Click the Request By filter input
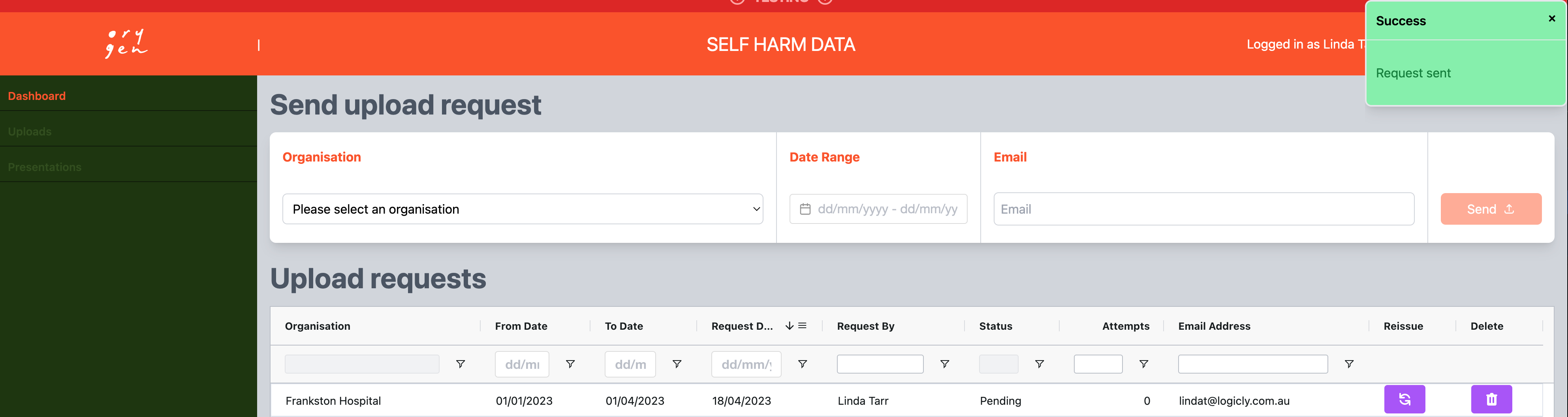The width and height of the screenshot is (1568, 417). (880, 364)
